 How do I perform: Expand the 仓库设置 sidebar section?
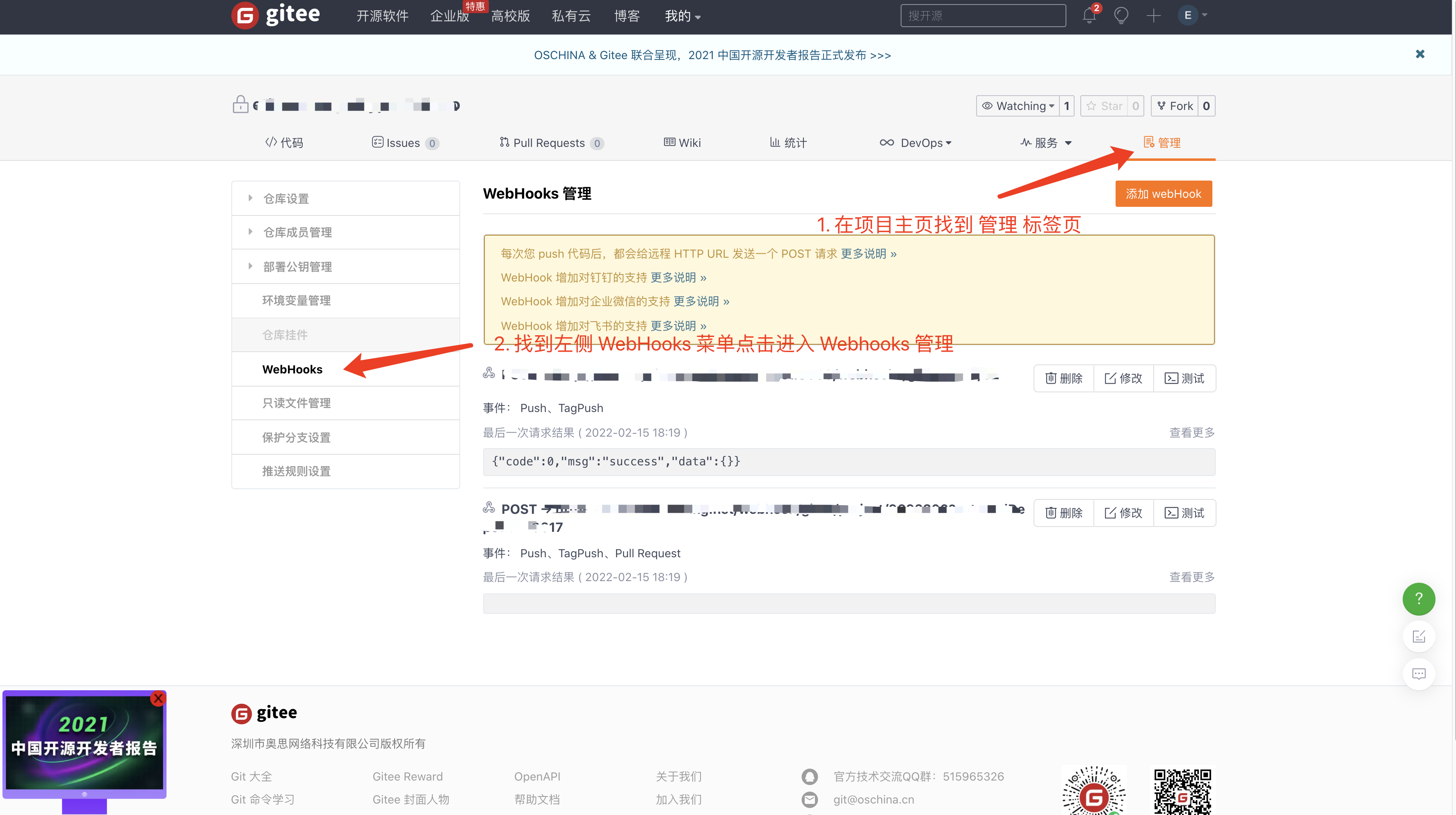coord(286,199)
